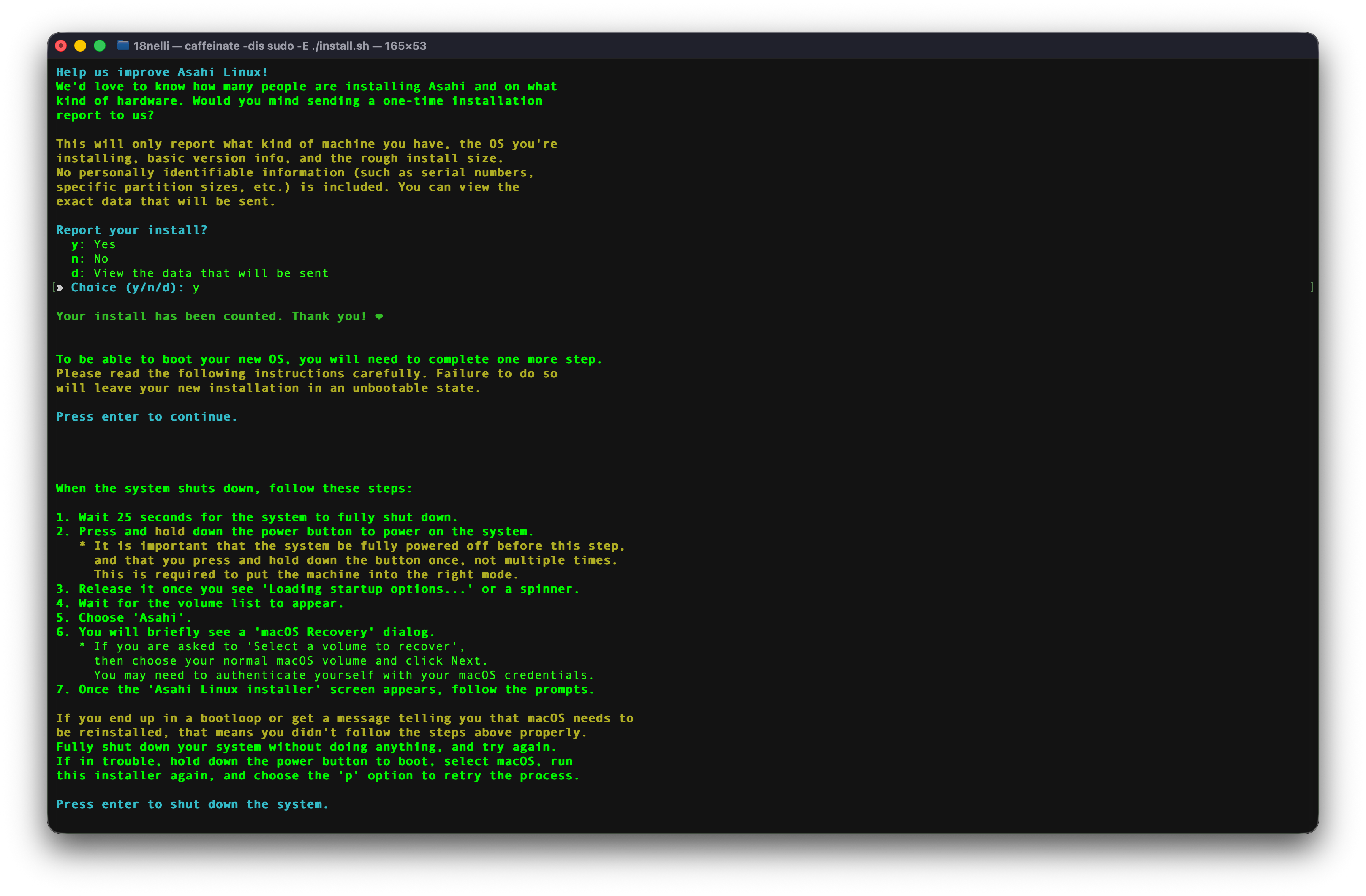Maximize the terminal using green button

point(100,46)
